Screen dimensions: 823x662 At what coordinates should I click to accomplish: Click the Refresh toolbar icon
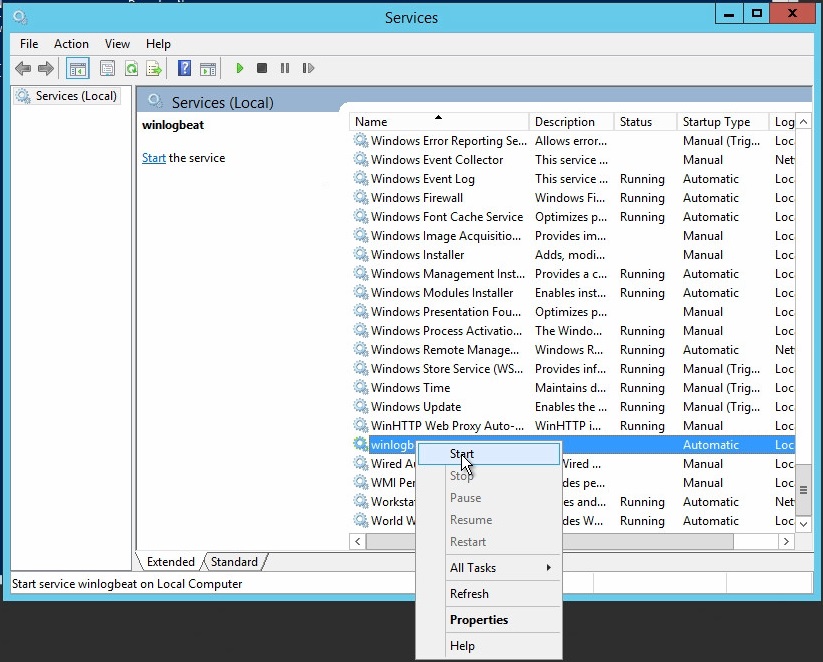tap(131, 68)
